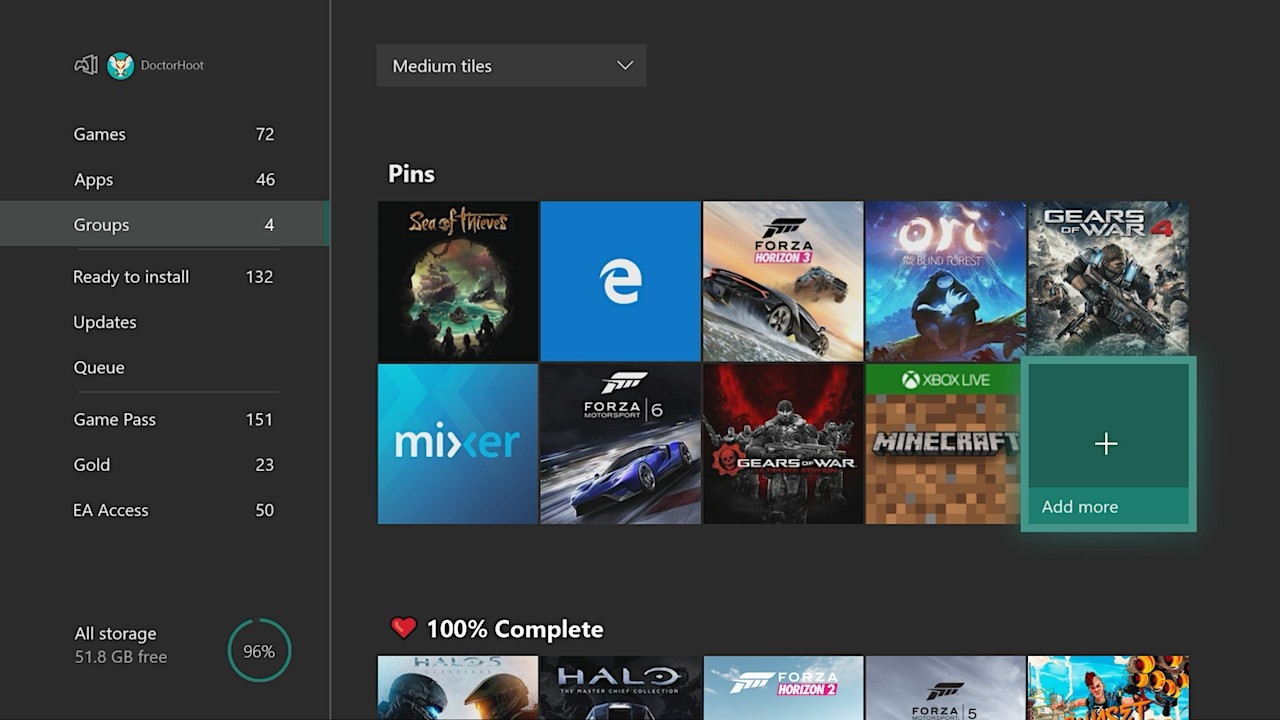View the Queue of downloads
Screen dimensions: 1280x720
click(98, 367)
